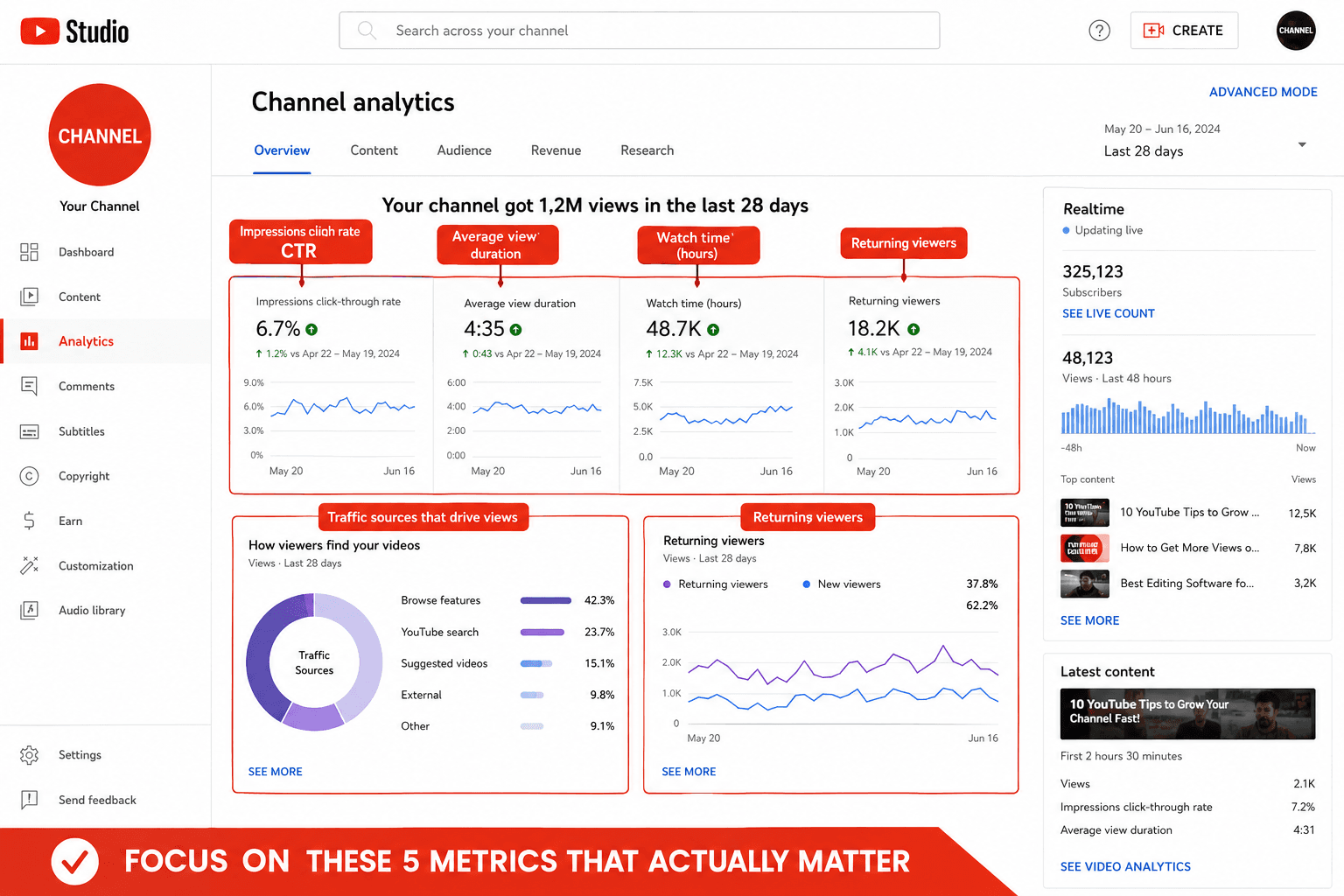Open Earn in the sidebar
Screen dimensions: 1344x896
(x=105, y=521)
